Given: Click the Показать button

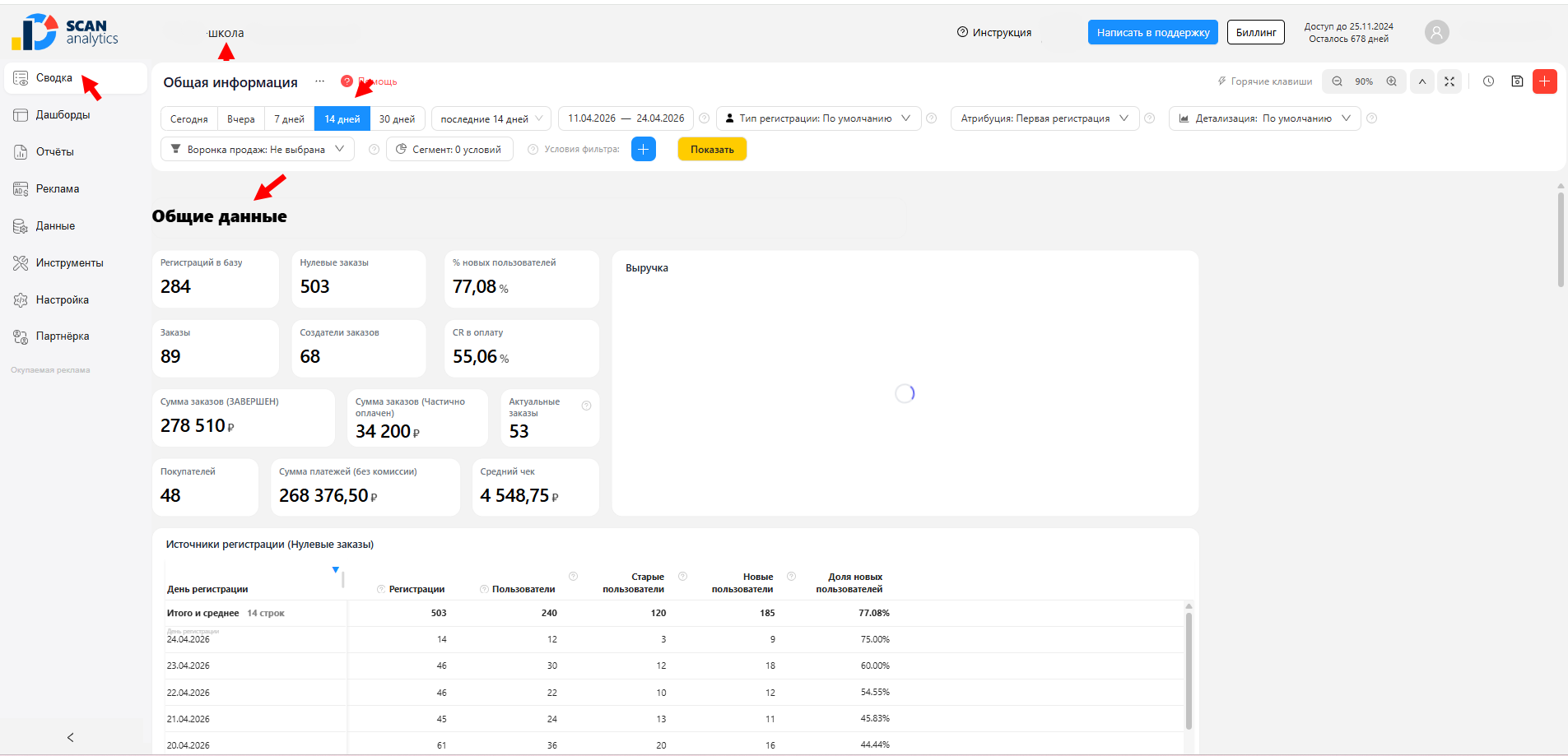Looking at the screenshot, I should 712,149.
